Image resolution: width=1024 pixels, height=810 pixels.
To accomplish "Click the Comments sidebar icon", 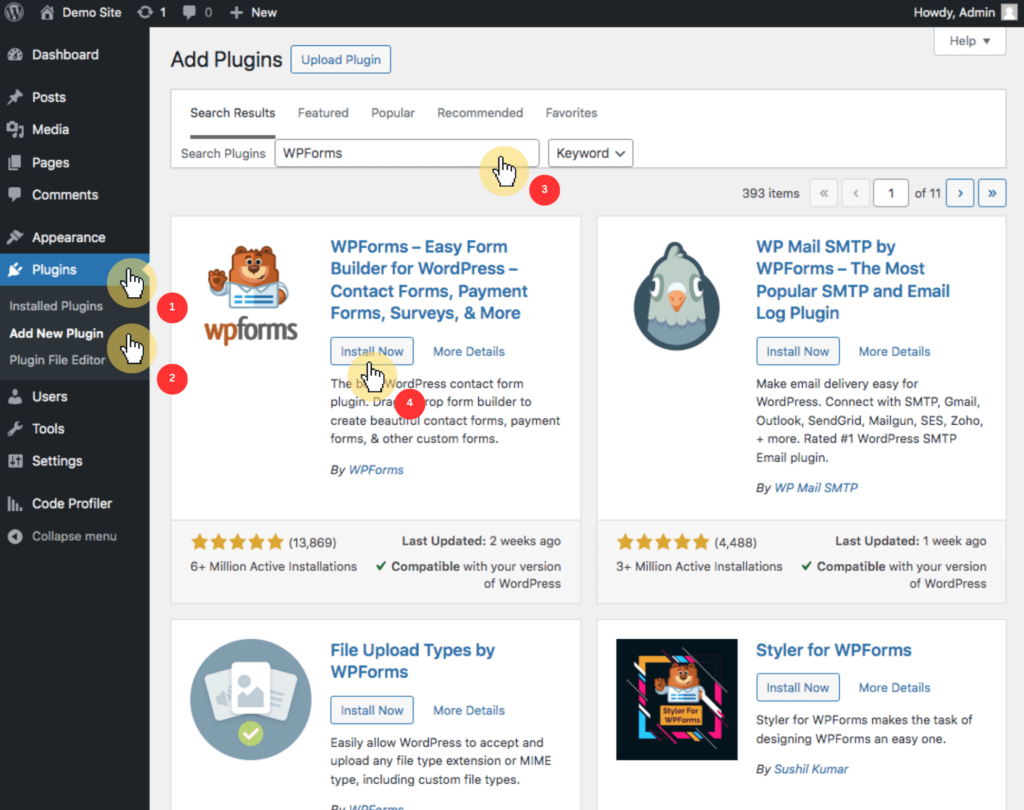I will point(15,195).
